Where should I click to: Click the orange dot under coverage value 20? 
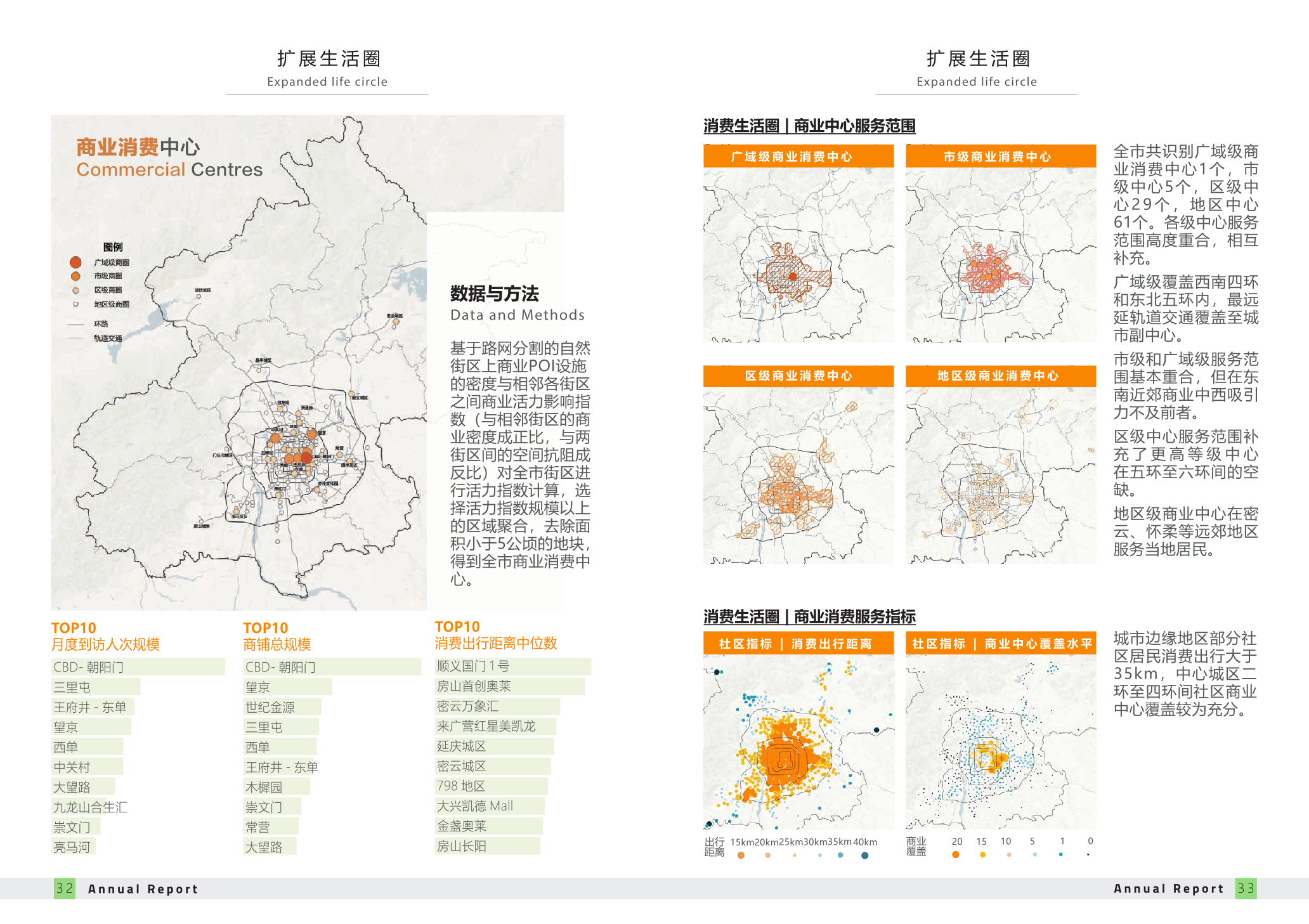coord(956,854)
